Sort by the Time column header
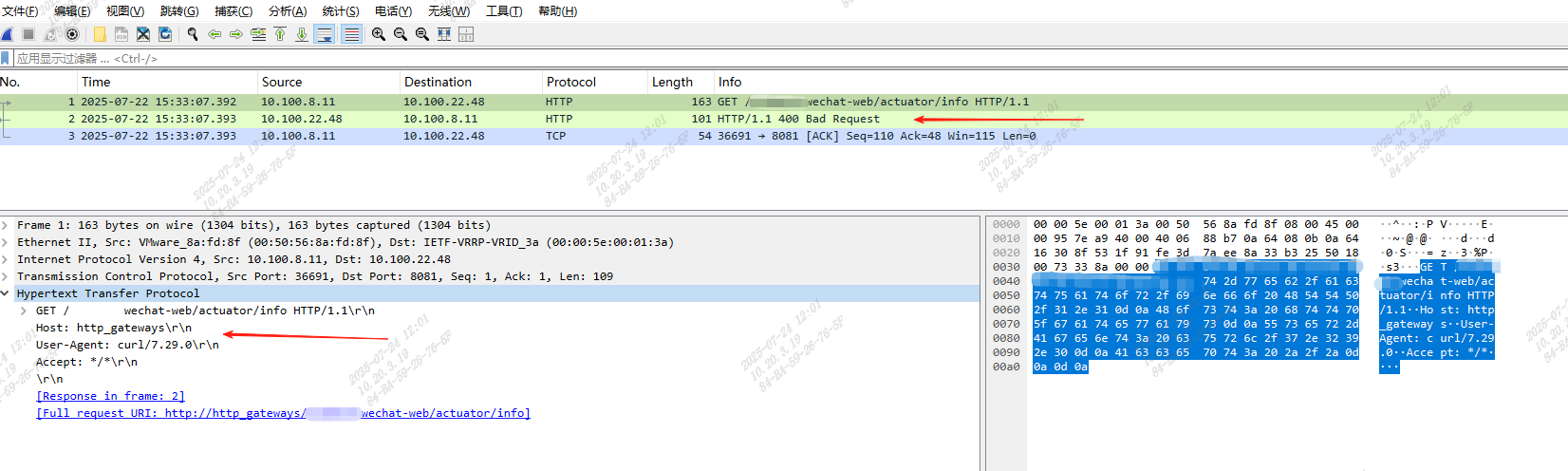1568x471 pixels. coord(167,82)
